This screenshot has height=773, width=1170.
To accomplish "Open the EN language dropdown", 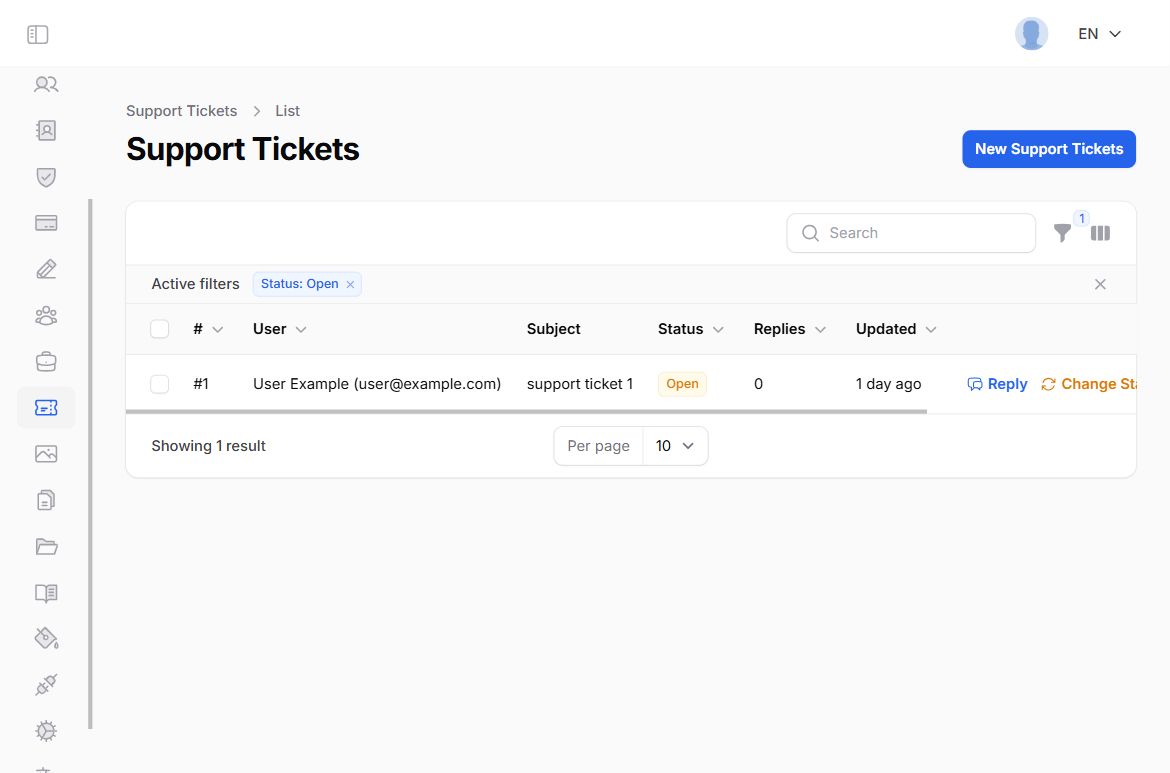I will click(1099, 34).
